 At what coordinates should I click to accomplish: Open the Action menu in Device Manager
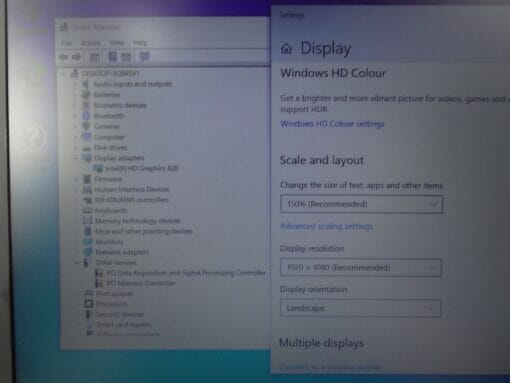click(90, 43)
